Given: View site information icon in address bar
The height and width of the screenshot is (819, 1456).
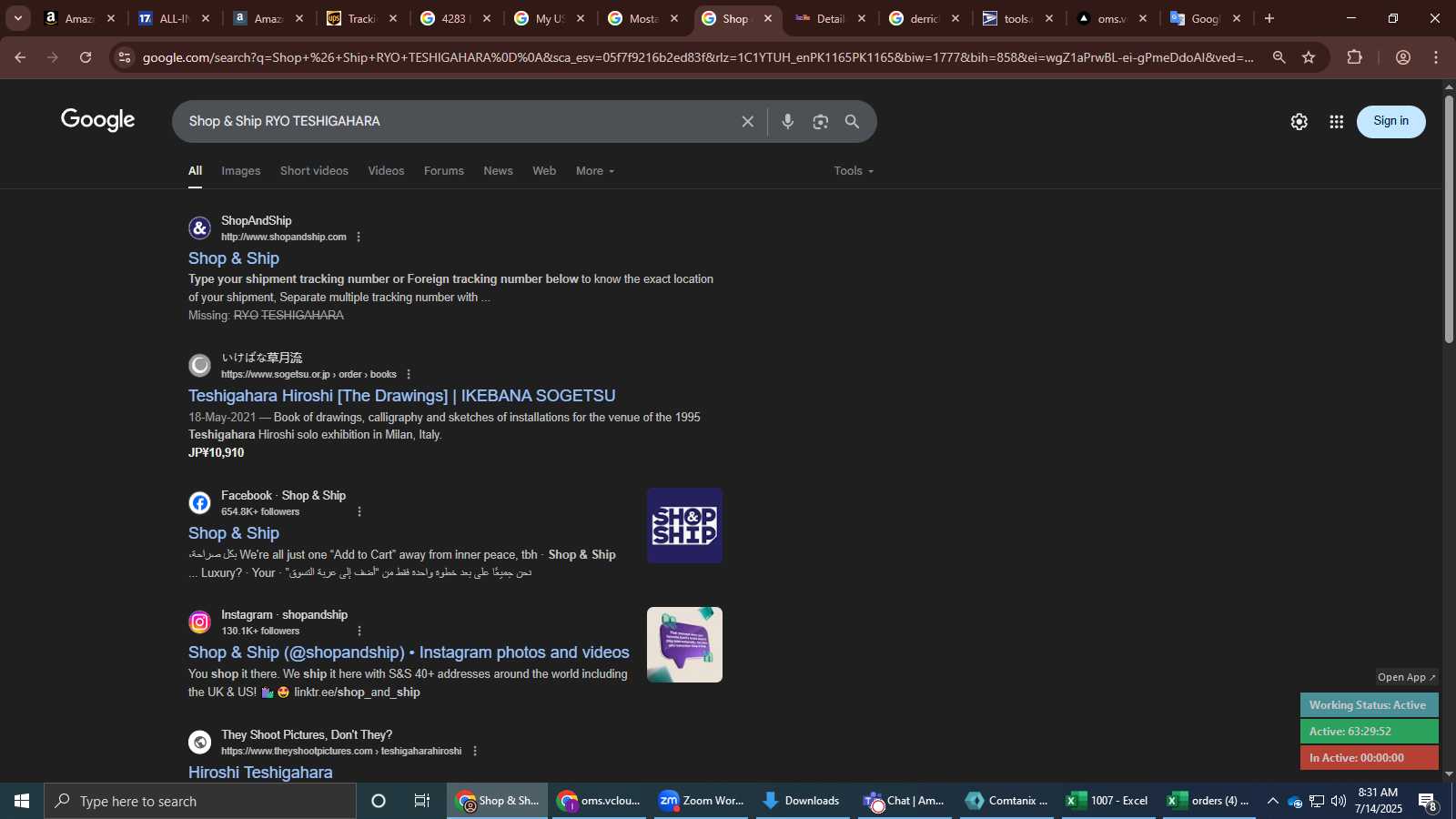Looking at the screenshot, I should (x=125, y=57).
